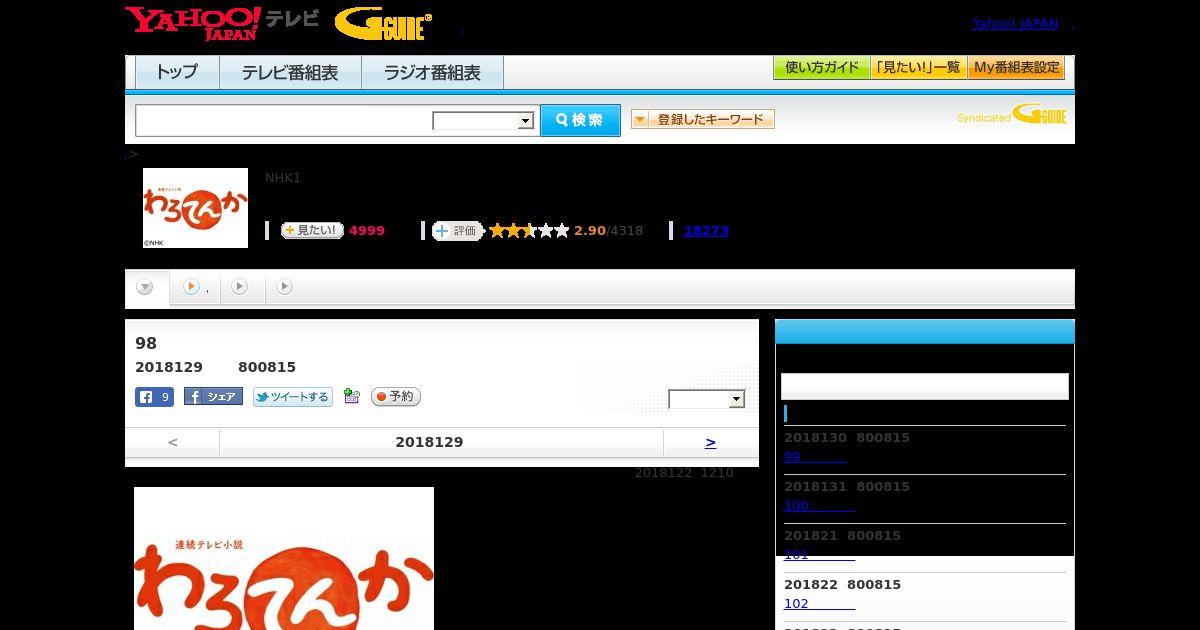The image size is (1200, 630).
Task: Open the ラジオ番組表 tab
Action: click(x=432, y=73)
